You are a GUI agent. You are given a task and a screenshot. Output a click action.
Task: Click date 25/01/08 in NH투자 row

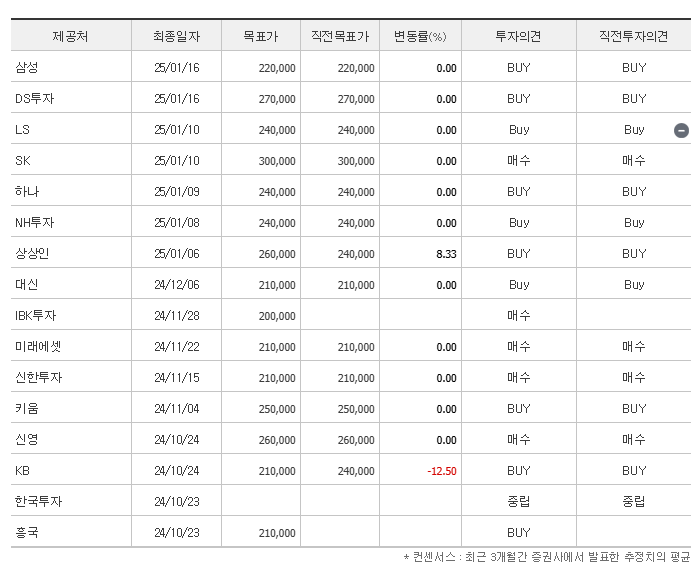click(x=177, y=223)
